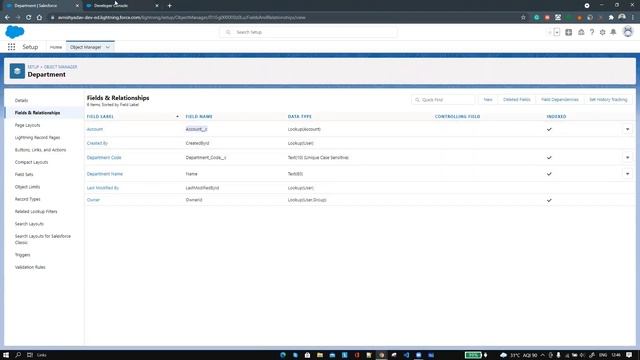Open the Owner field link

(x=93, y=200)
